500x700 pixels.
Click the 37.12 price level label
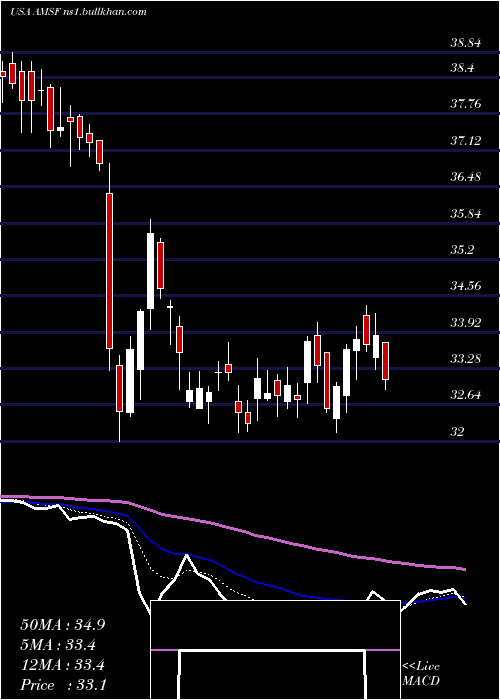click(x=466, y=141)
